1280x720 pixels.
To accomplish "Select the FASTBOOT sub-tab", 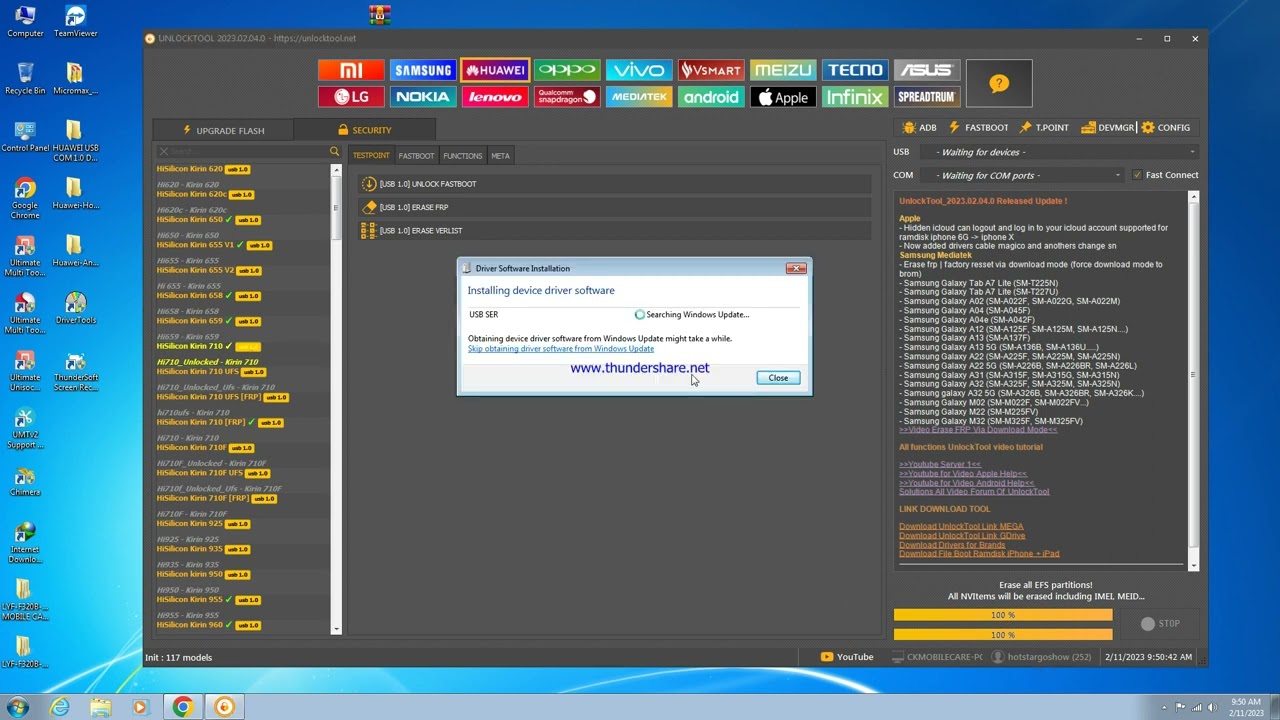I will coord(416,156).
